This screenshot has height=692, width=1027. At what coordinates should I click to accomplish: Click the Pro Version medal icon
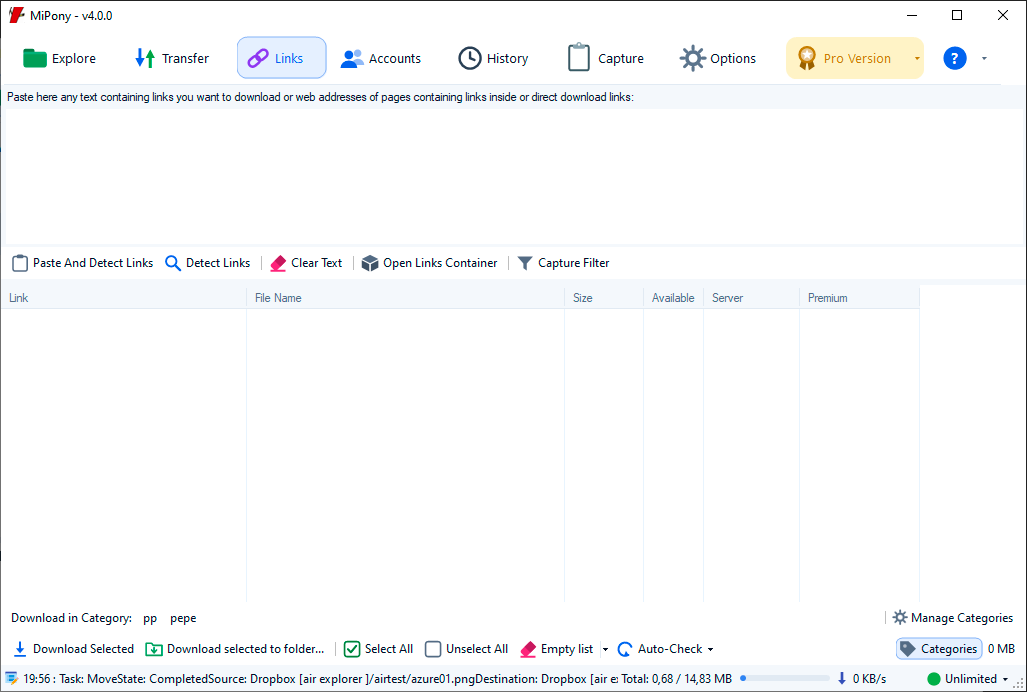coord(807,58)
